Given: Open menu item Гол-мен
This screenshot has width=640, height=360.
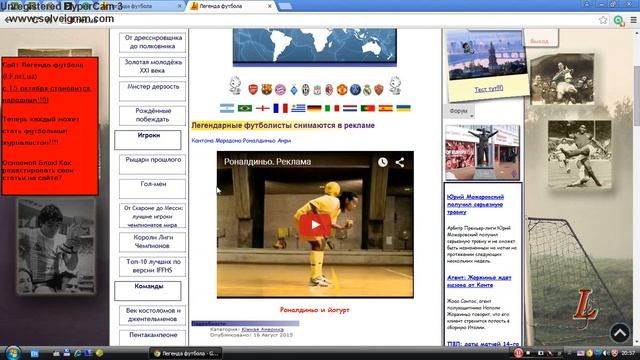Looking at the screenshot, I should (153, 189).
